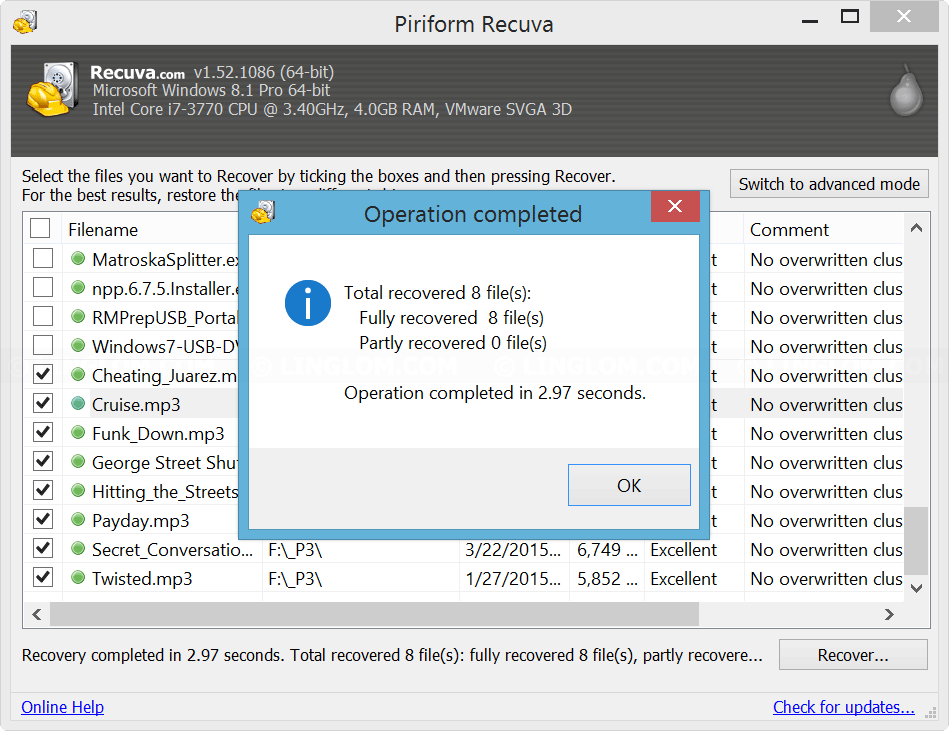This screenshot has width=949, height=731.
Task: Click Switch to advanced mode button
Action: coord(829,184)
